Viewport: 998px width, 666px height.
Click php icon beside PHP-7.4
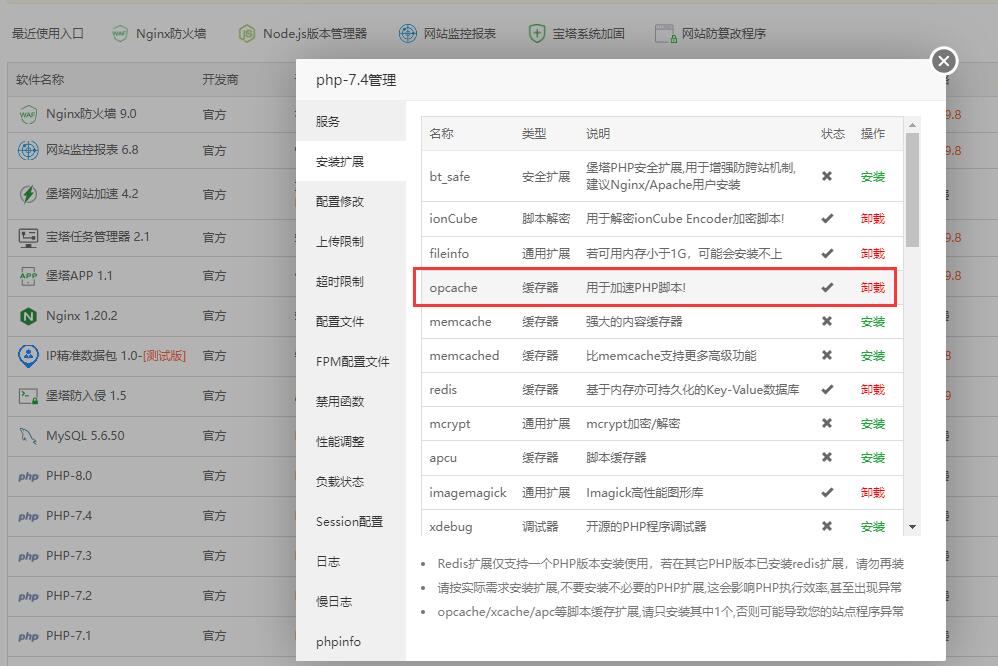click(28, 516)
